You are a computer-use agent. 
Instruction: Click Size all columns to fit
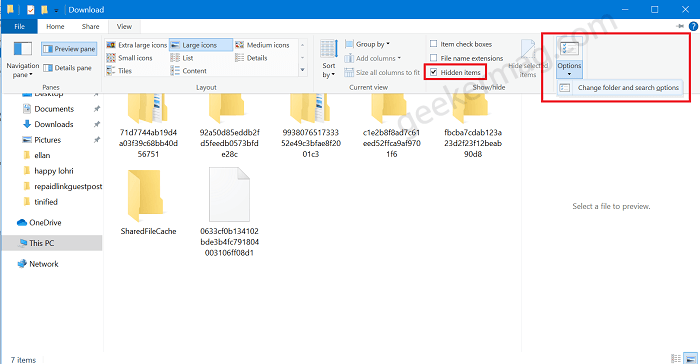tap(382, 72)
